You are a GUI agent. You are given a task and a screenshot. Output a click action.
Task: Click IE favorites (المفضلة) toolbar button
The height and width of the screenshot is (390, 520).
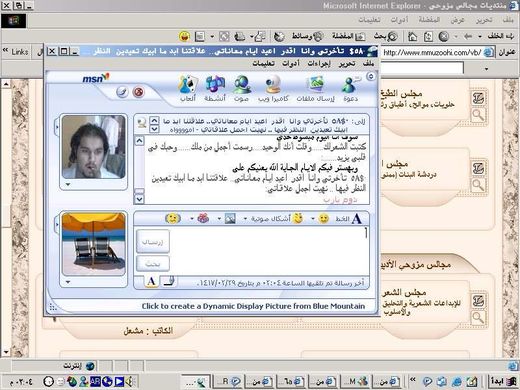(349, 36)
